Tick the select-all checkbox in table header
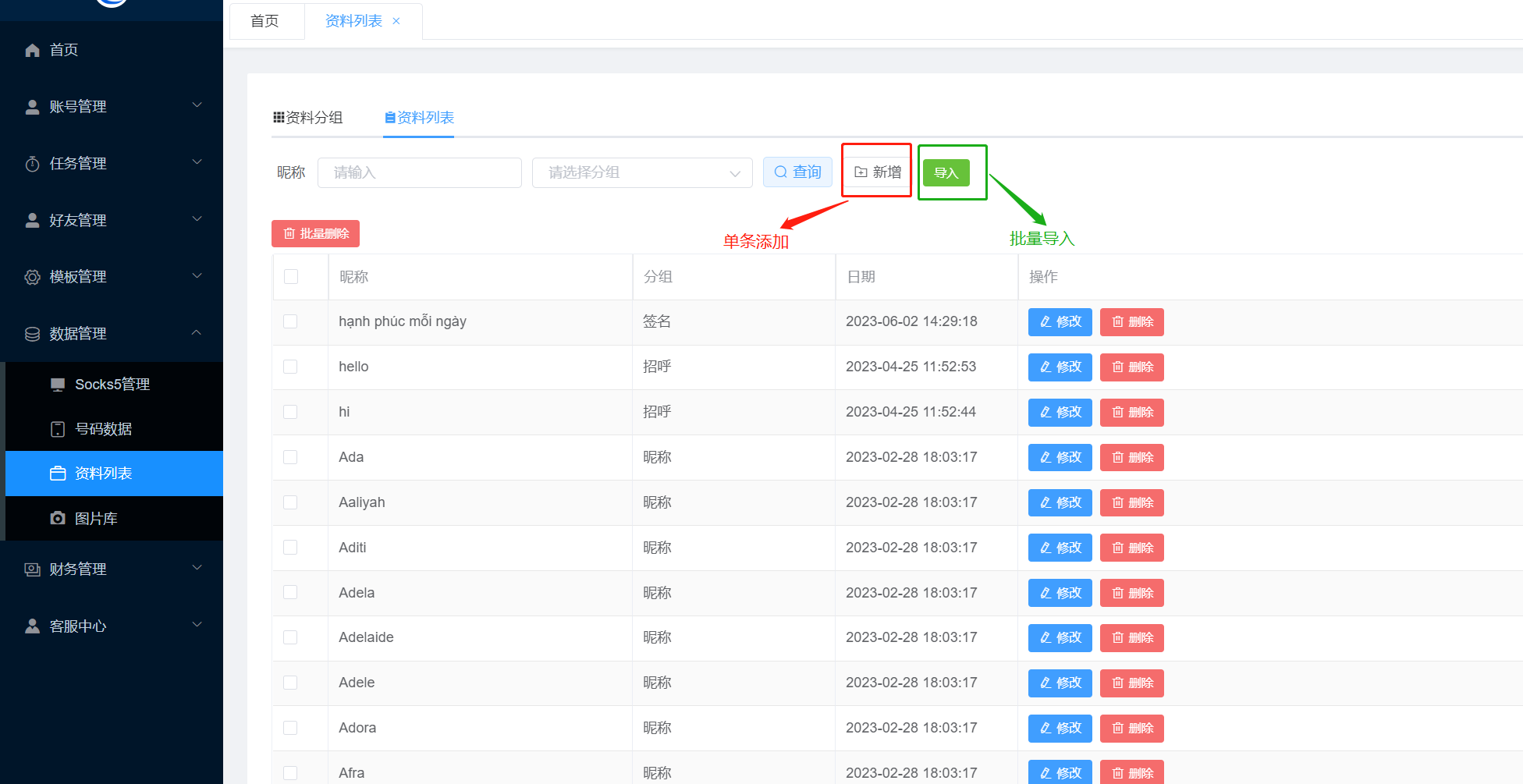The width and height of the screenshot is (1523, 784). 291,277
